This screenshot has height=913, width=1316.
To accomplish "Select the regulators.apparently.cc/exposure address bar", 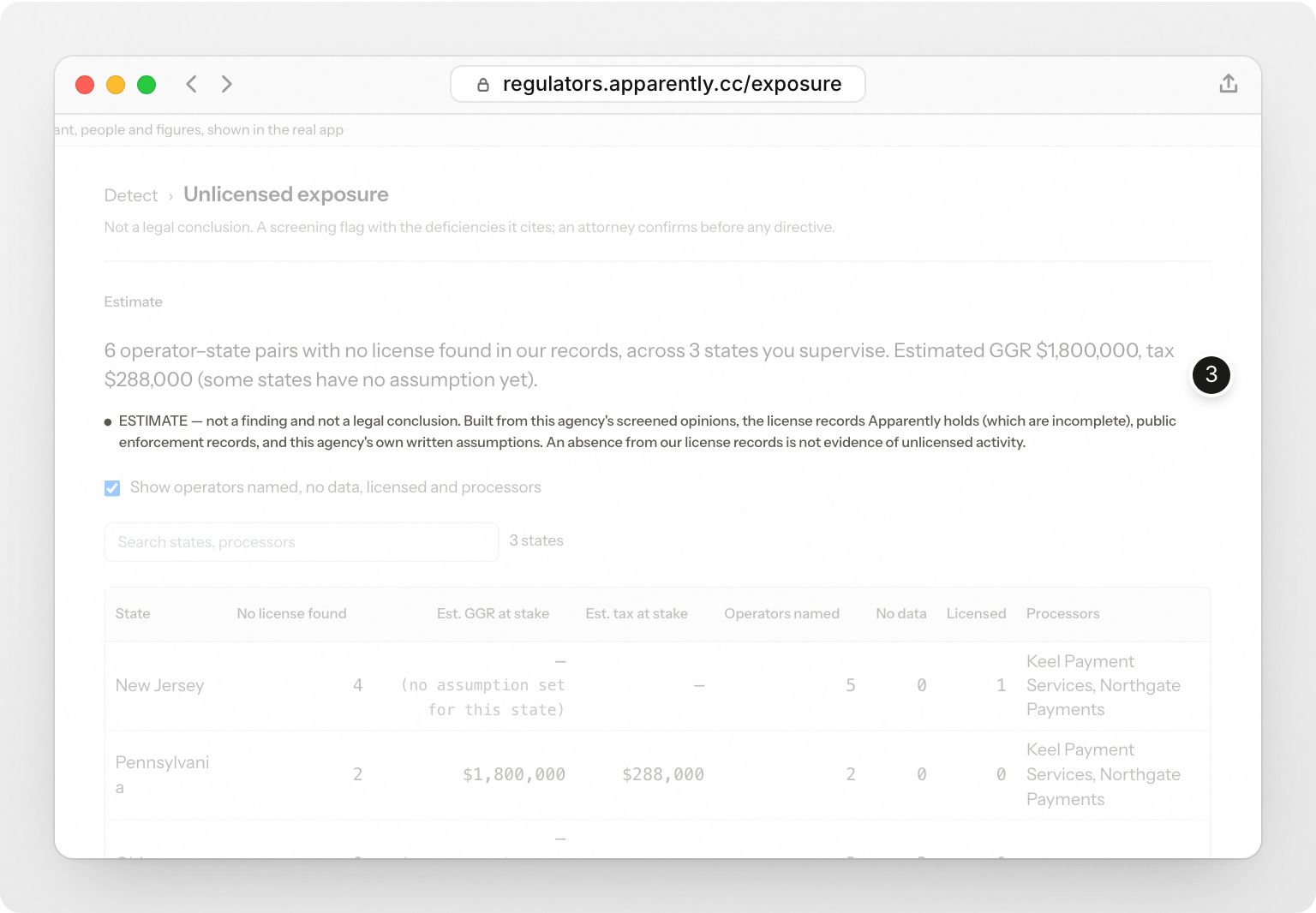I will click(658, 84).
